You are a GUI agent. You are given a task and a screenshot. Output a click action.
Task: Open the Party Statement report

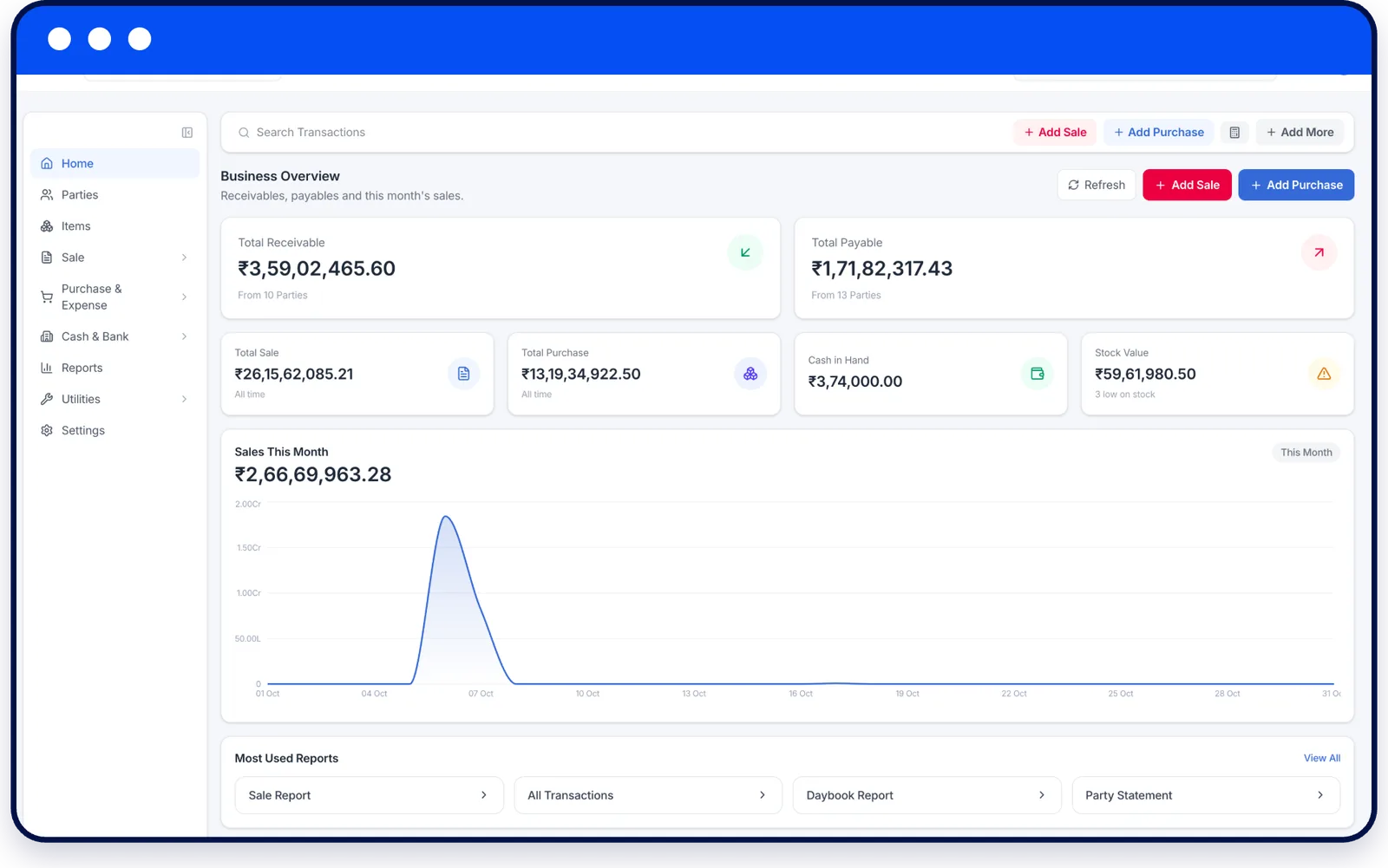click(x=1206, y=795)
